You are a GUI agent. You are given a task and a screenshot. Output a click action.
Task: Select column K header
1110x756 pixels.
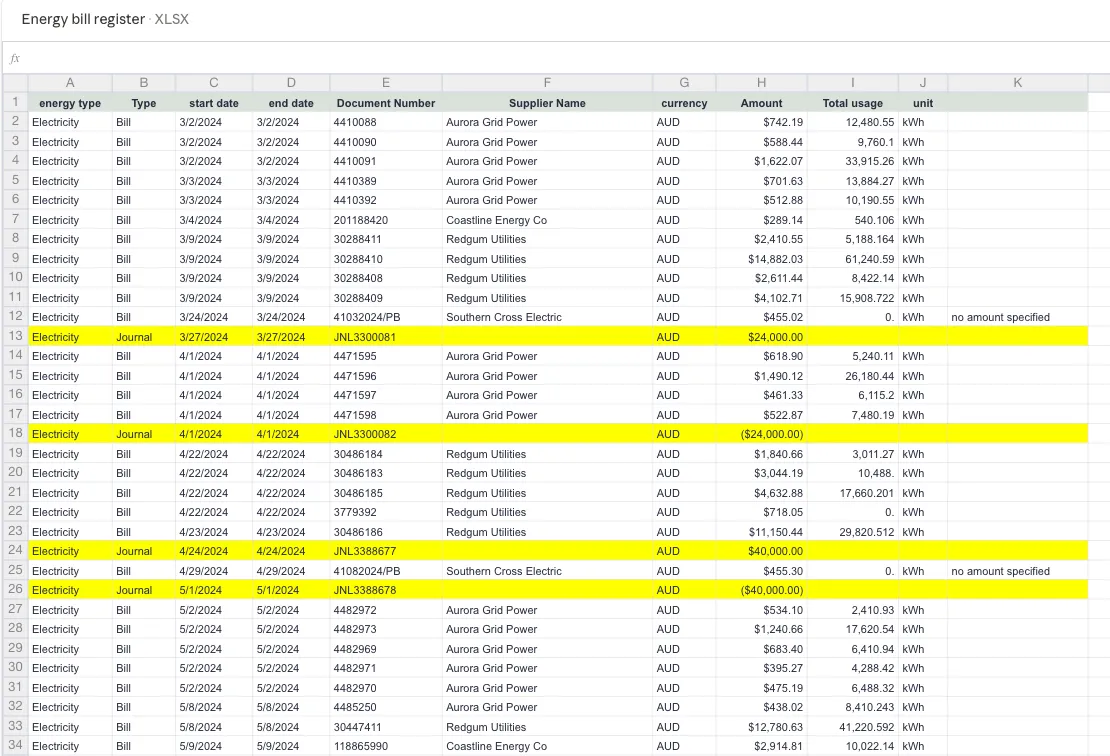pos(1017,83)
